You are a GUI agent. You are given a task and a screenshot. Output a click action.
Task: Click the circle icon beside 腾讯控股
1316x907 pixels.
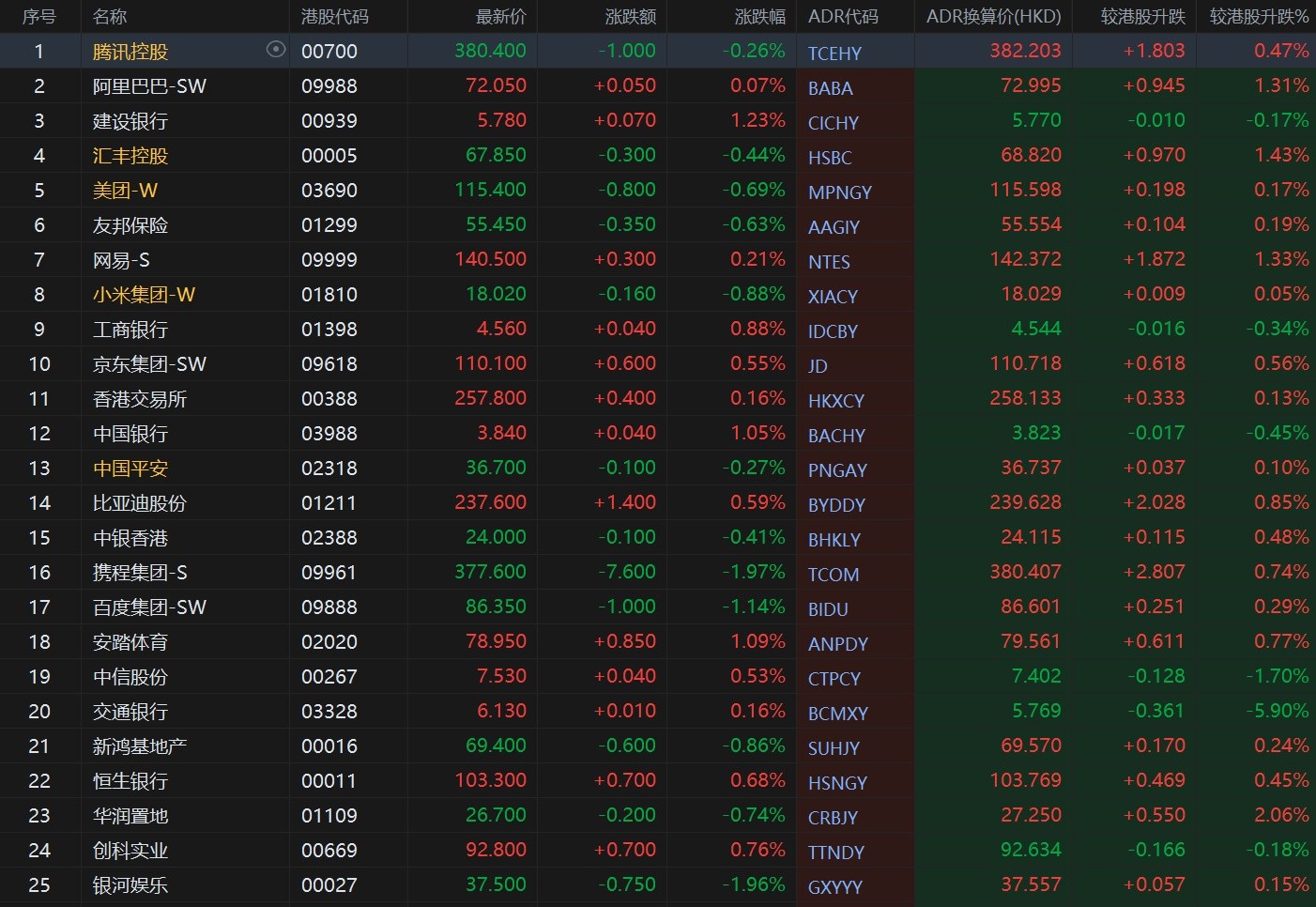pos(275,50)
